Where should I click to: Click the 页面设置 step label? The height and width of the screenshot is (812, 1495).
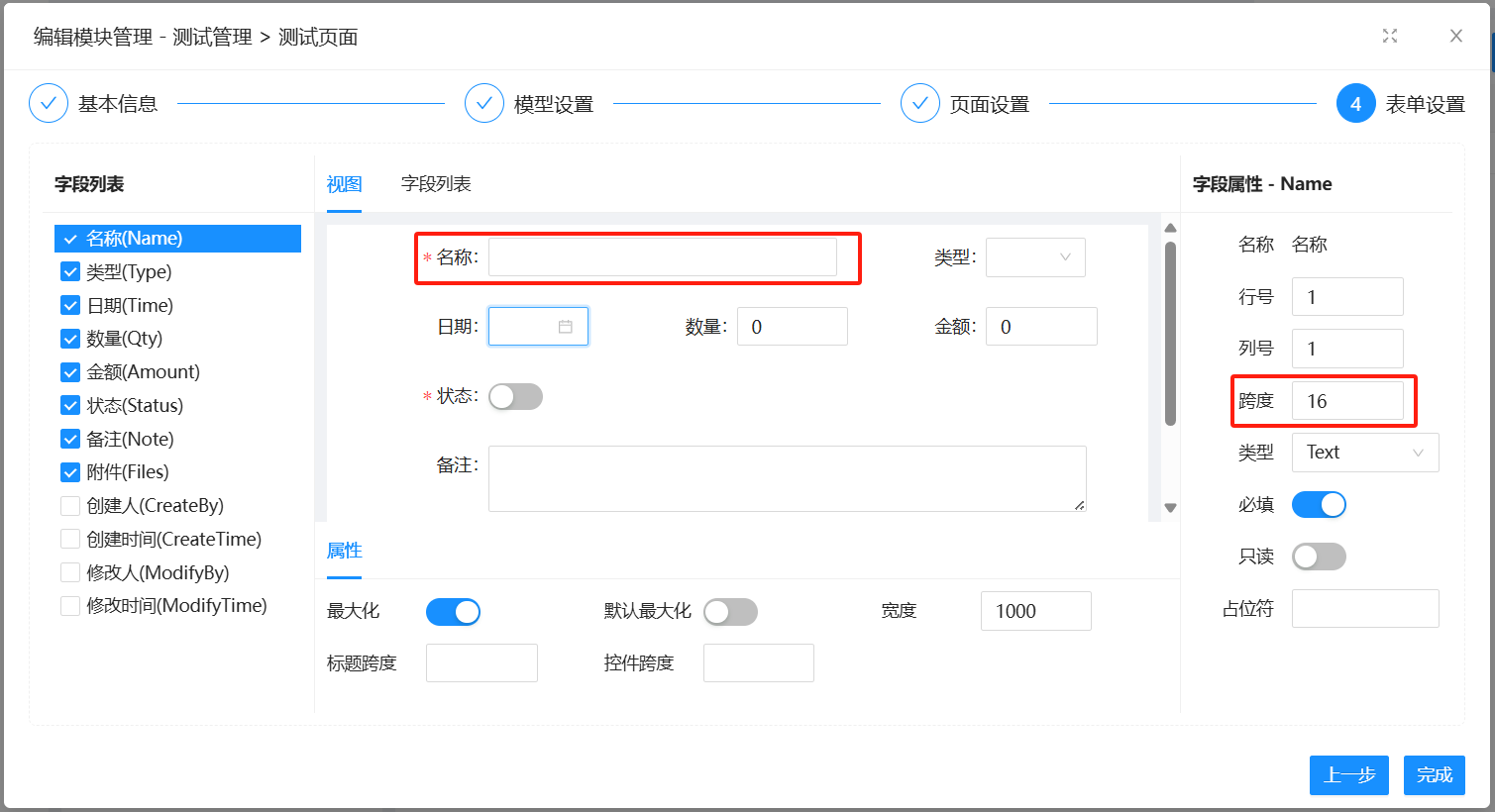click(x=990, y=104)
